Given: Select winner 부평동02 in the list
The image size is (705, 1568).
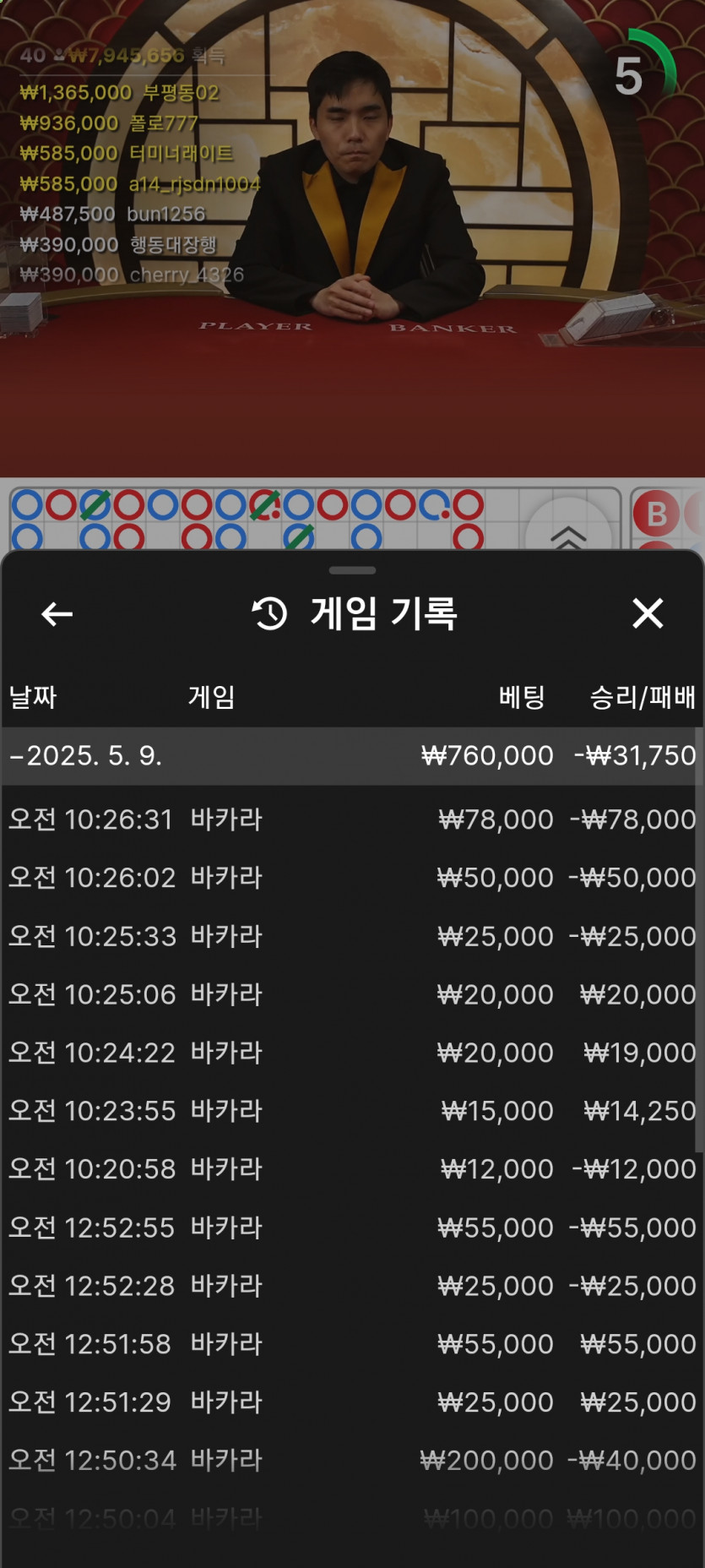Looking at the screenshot, I should (120, 93).
